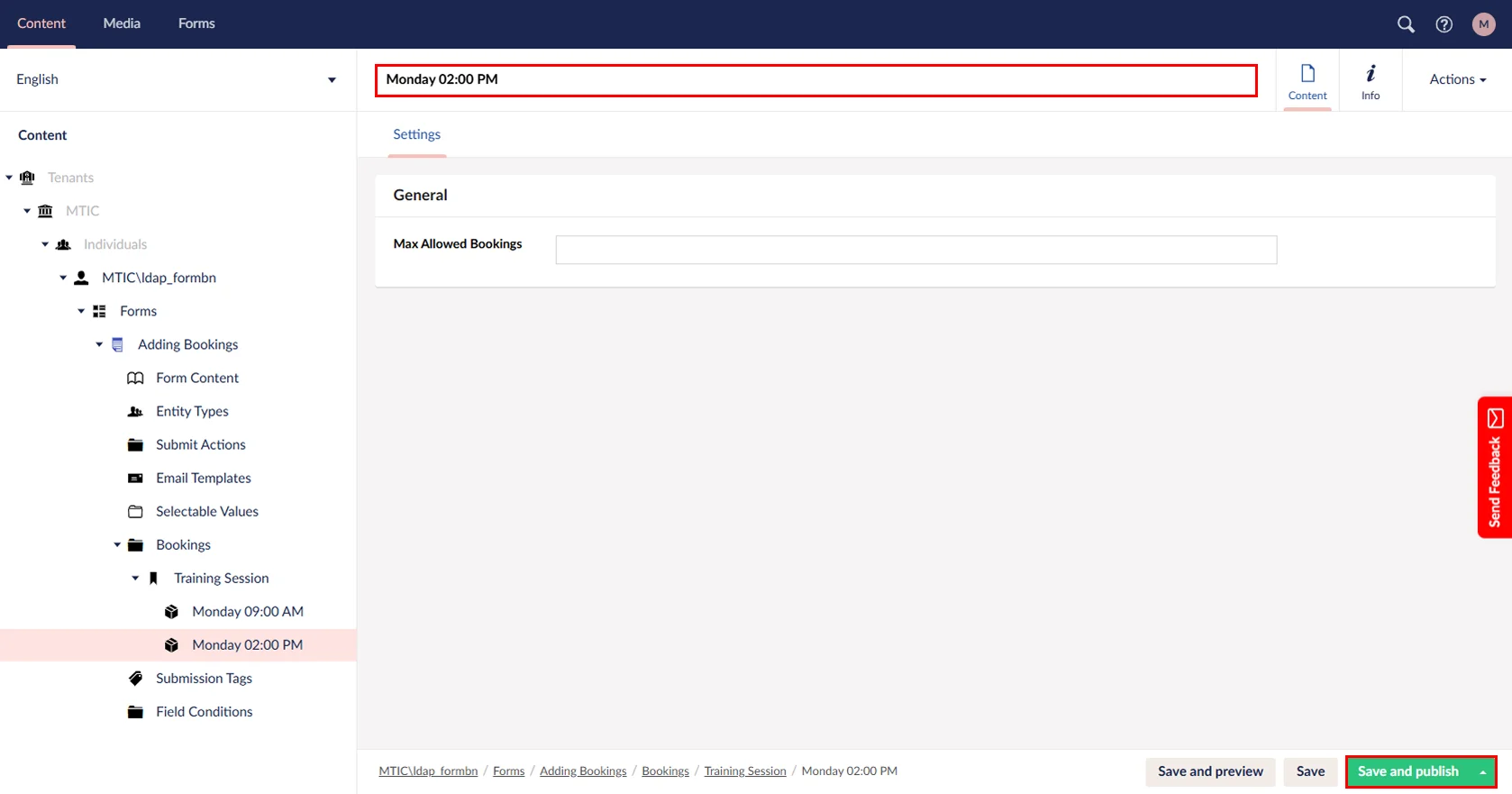Click the Save and preview button
This screenshot has height=794, width=1512.
tap(1209, 771)
